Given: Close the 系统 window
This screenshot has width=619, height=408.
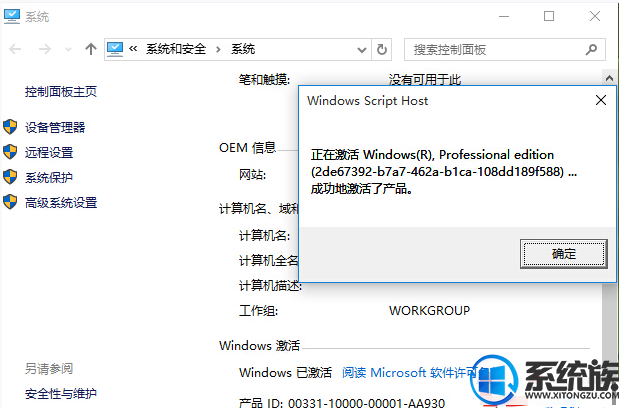Looking at the screenshot, I should tap(595, 17).
